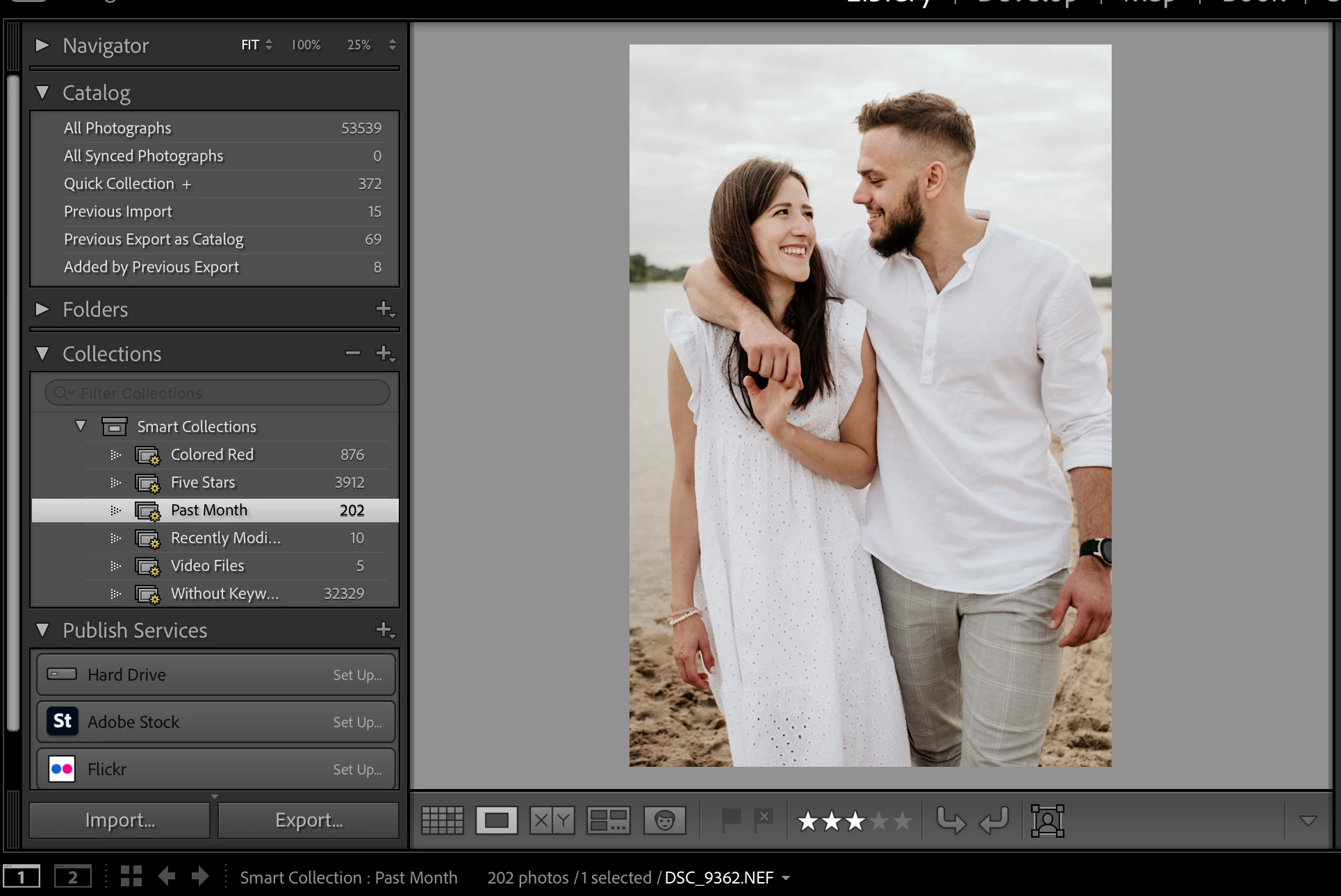Select the Five Stars smart collection

coord(203,482)
